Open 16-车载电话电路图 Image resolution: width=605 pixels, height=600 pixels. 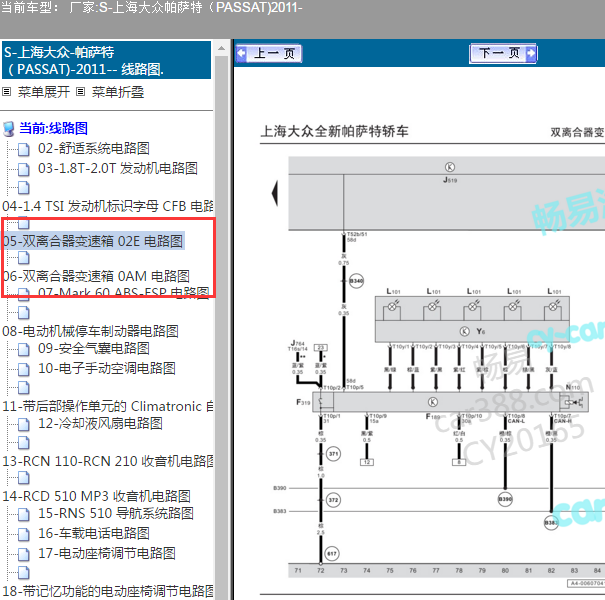[94, 533]
